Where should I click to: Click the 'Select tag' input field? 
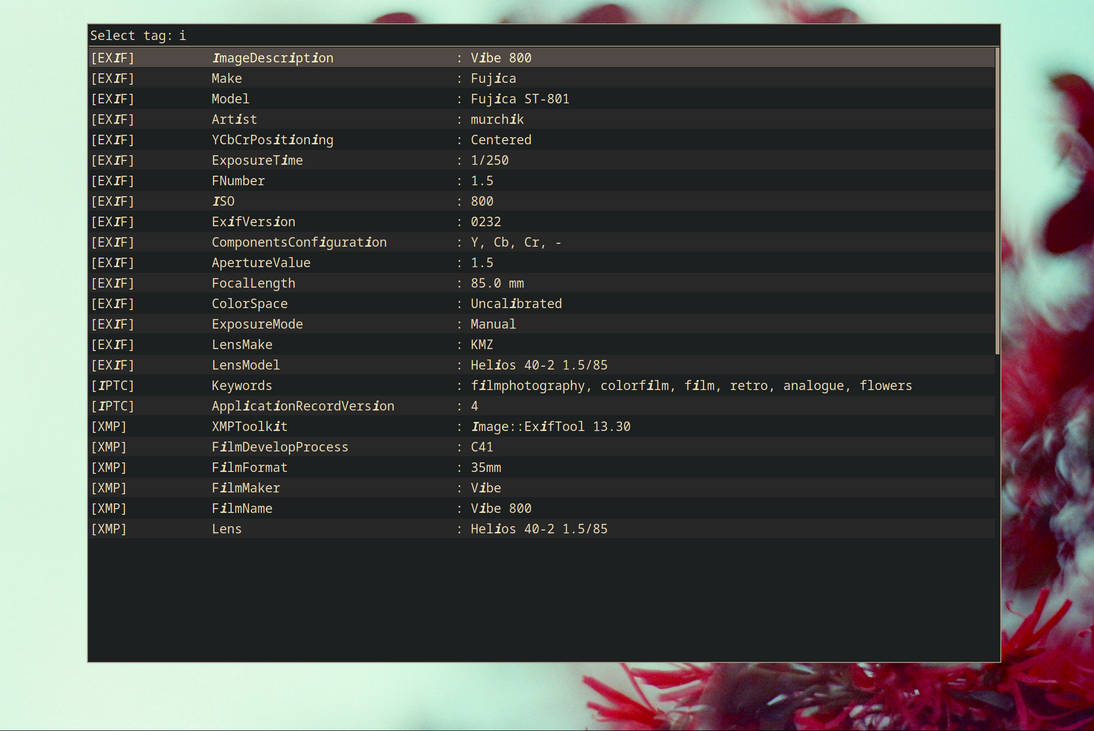tap(544, 36)
